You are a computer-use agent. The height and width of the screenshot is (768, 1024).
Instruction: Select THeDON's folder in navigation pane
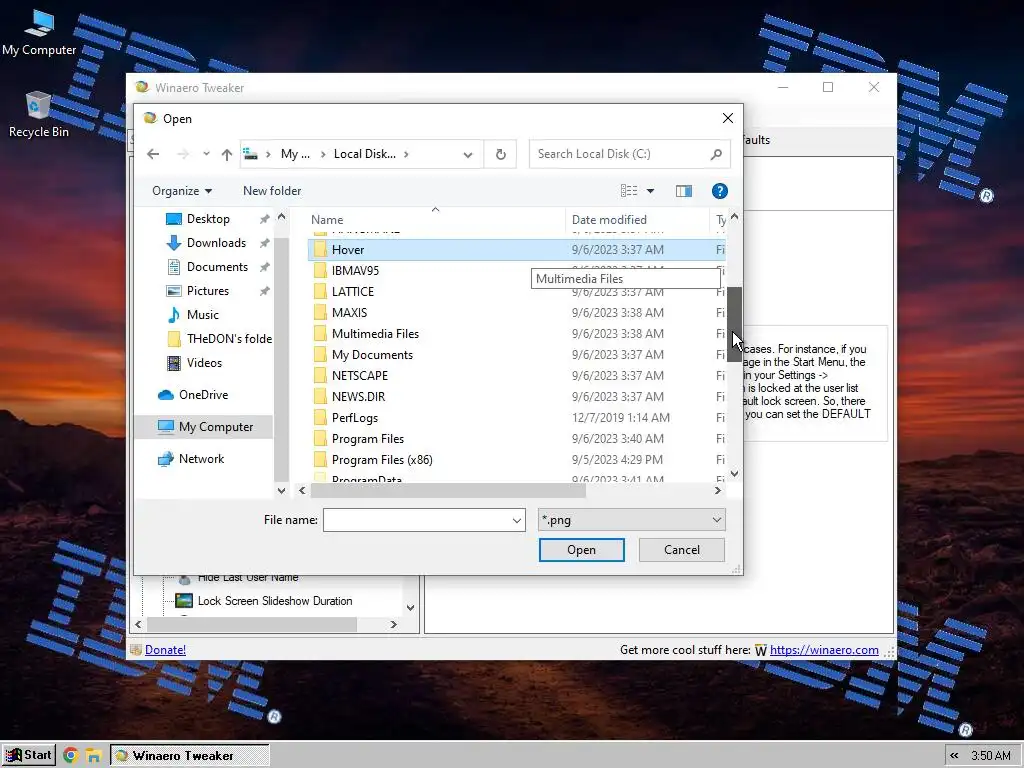[219, 339]
